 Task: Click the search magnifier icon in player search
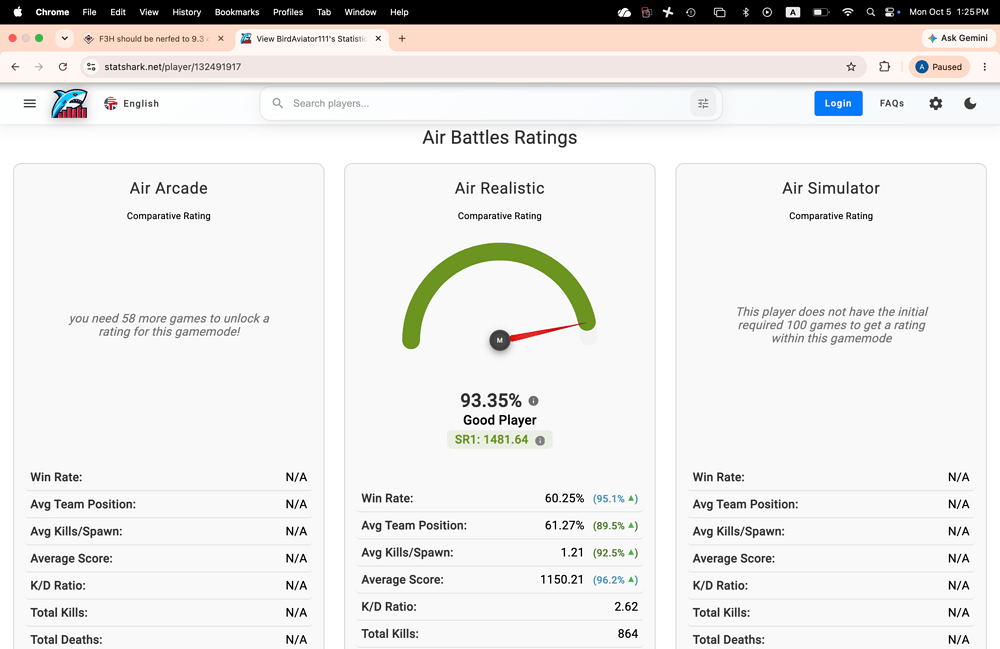(x=277, y=103)
